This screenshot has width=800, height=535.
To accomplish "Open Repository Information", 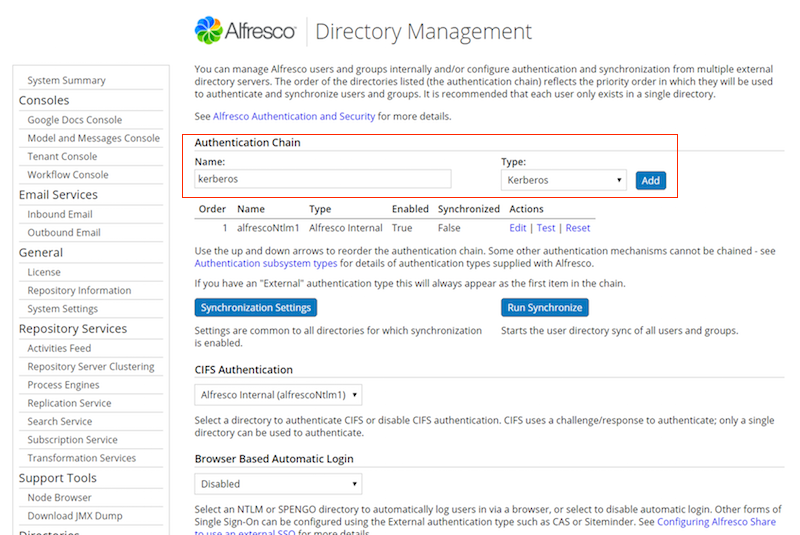I will (79, 290).
